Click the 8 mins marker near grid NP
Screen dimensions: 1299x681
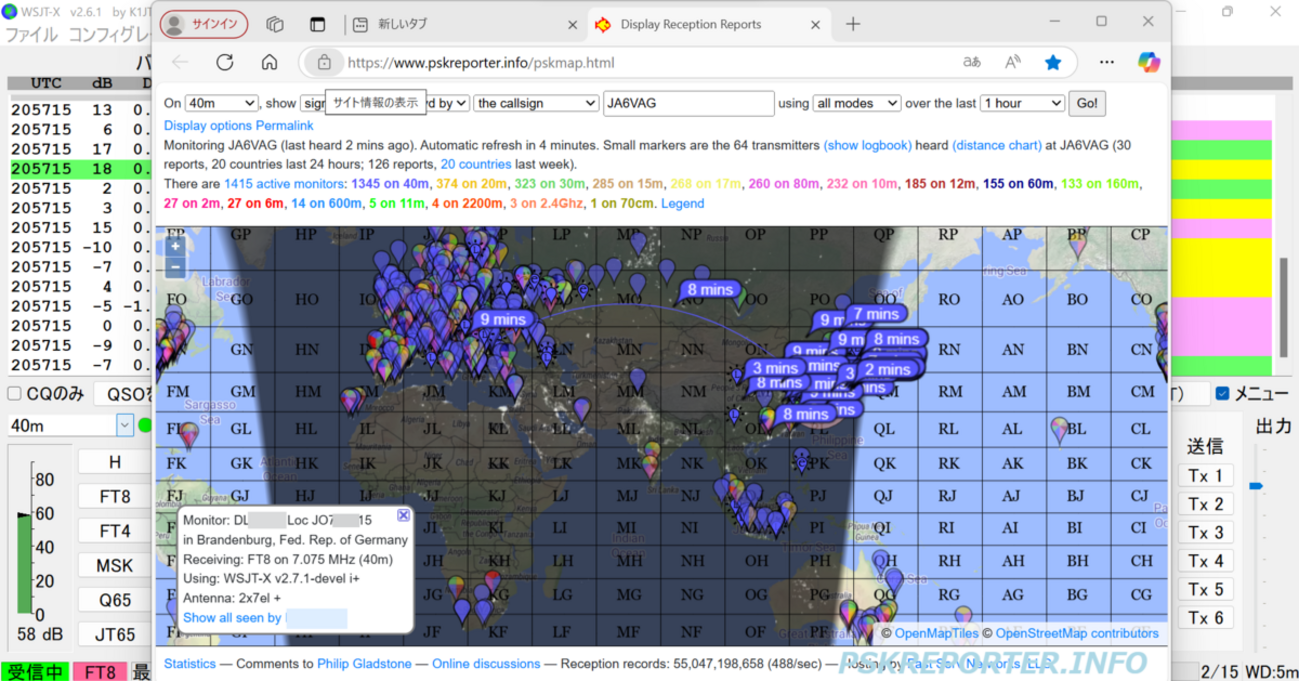pos(711,290)
